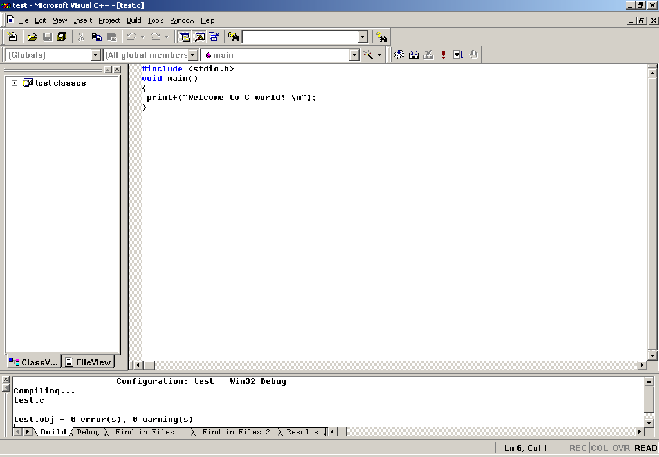659x457 pixels.
Task: Click output tabs scroll-right arrow
Action: 28,431
